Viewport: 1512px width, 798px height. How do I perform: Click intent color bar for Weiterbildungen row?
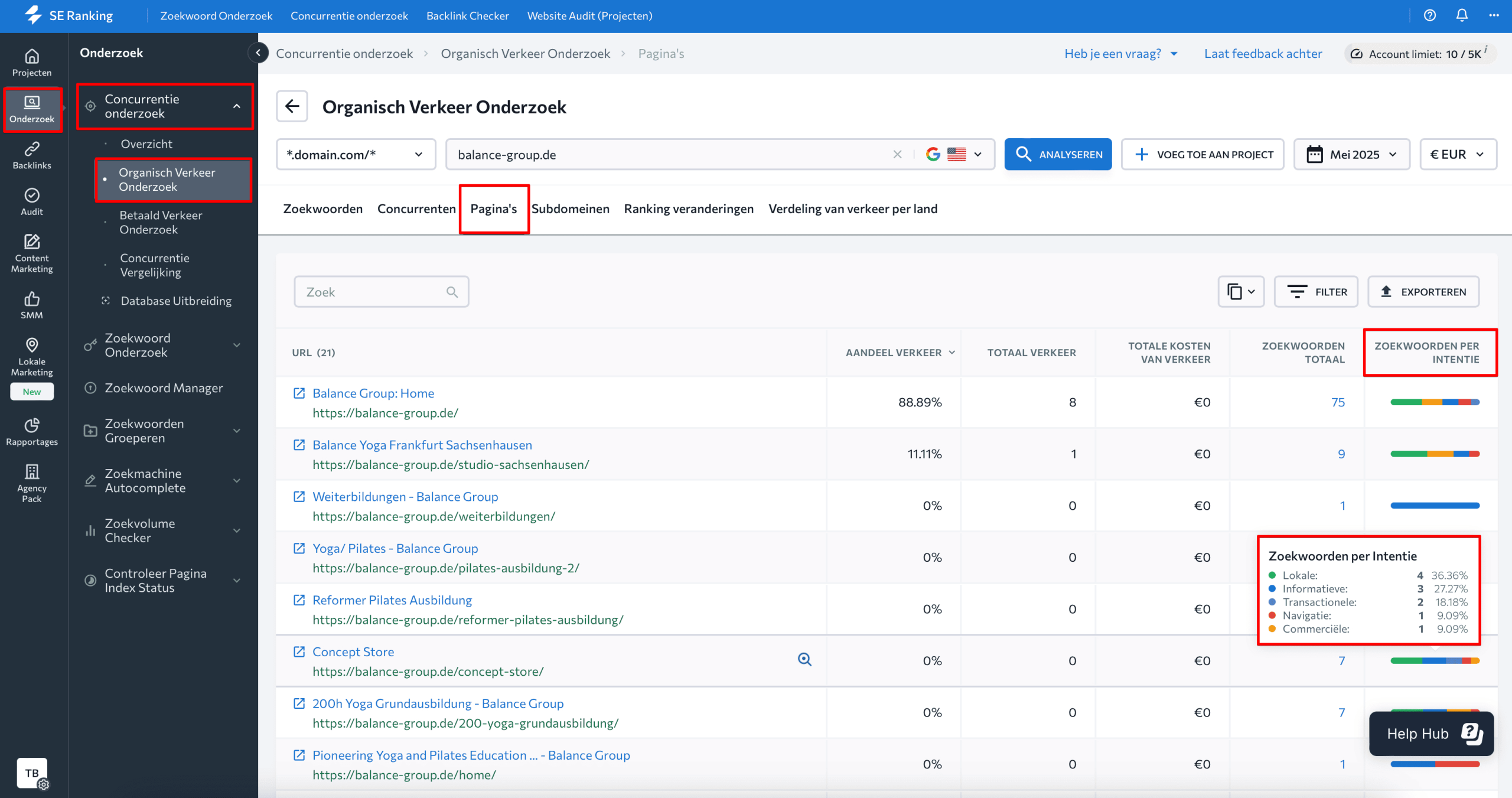[x=1435, y=506]
